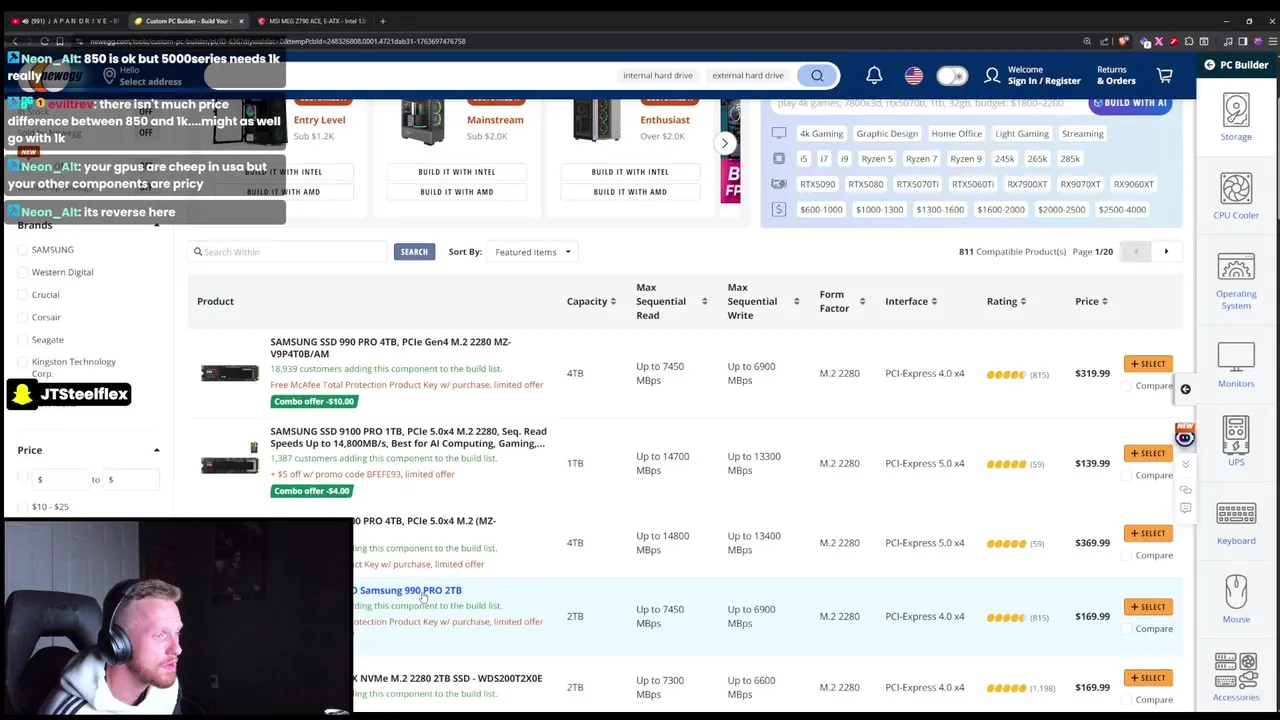This screenshot has width=1280, height=720.
Task: Change country via US flag icon
Action: 913,76
